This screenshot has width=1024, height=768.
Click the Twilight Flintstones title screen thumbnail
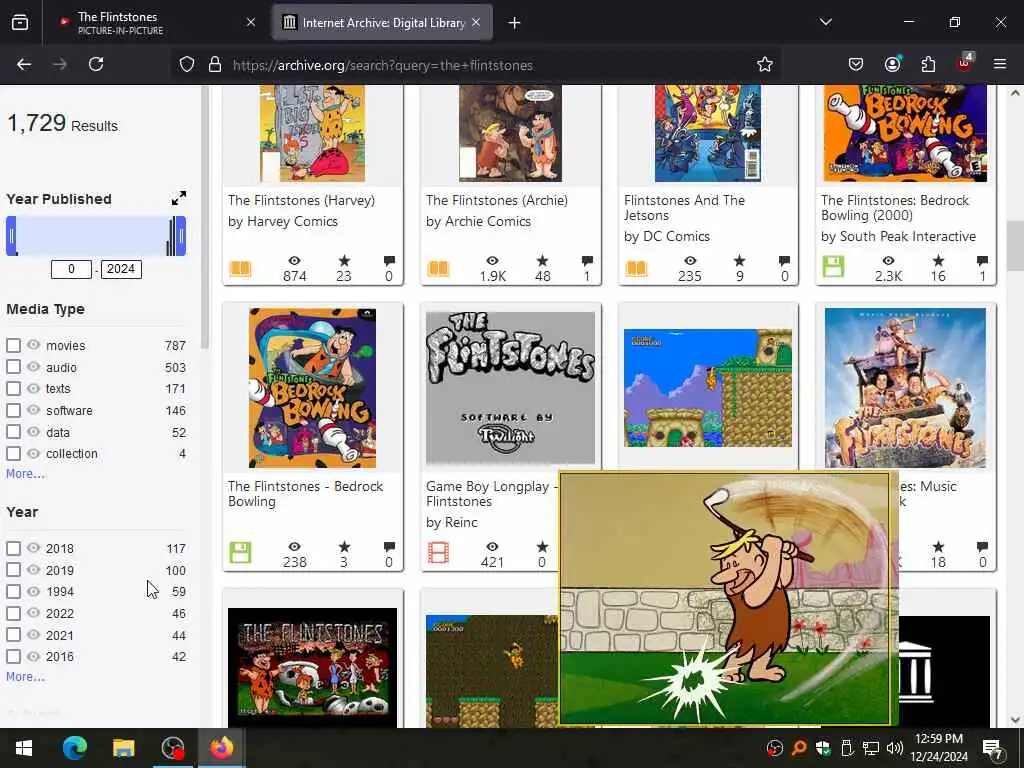tap(510, 387)
